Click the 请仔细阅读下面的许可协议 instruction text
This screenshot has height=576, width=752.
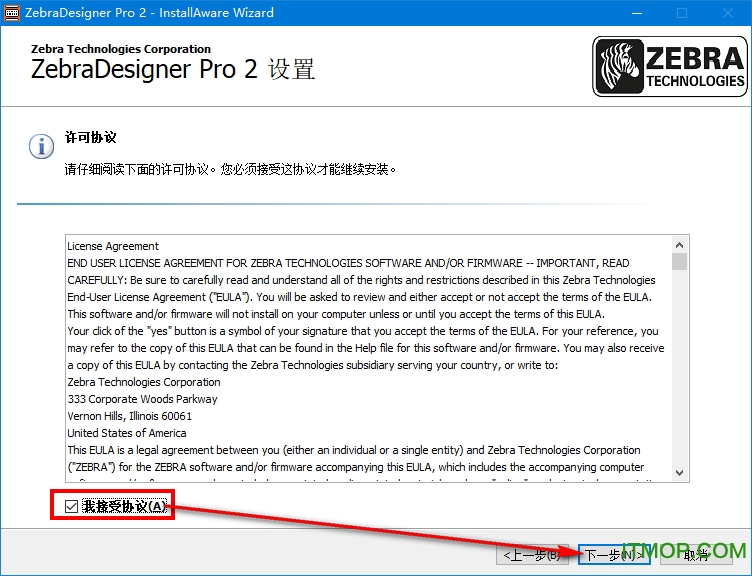[x=230, y=169]
